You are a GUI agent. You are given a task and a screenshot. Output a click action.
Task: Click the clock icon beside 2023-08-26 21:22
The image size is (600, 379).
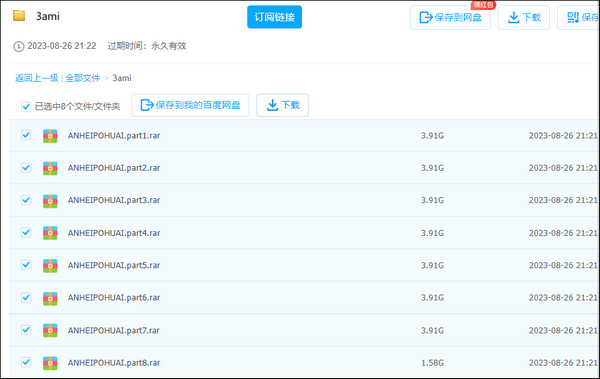[x=18, y=46]
